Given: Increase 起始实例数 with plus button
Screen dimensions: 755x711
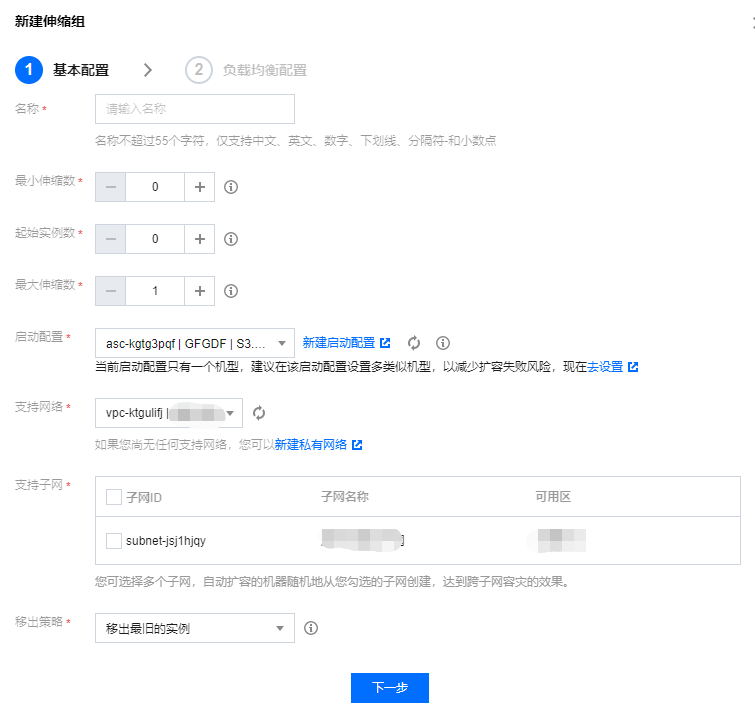Looking at the screenshot, I should (200, 239).
